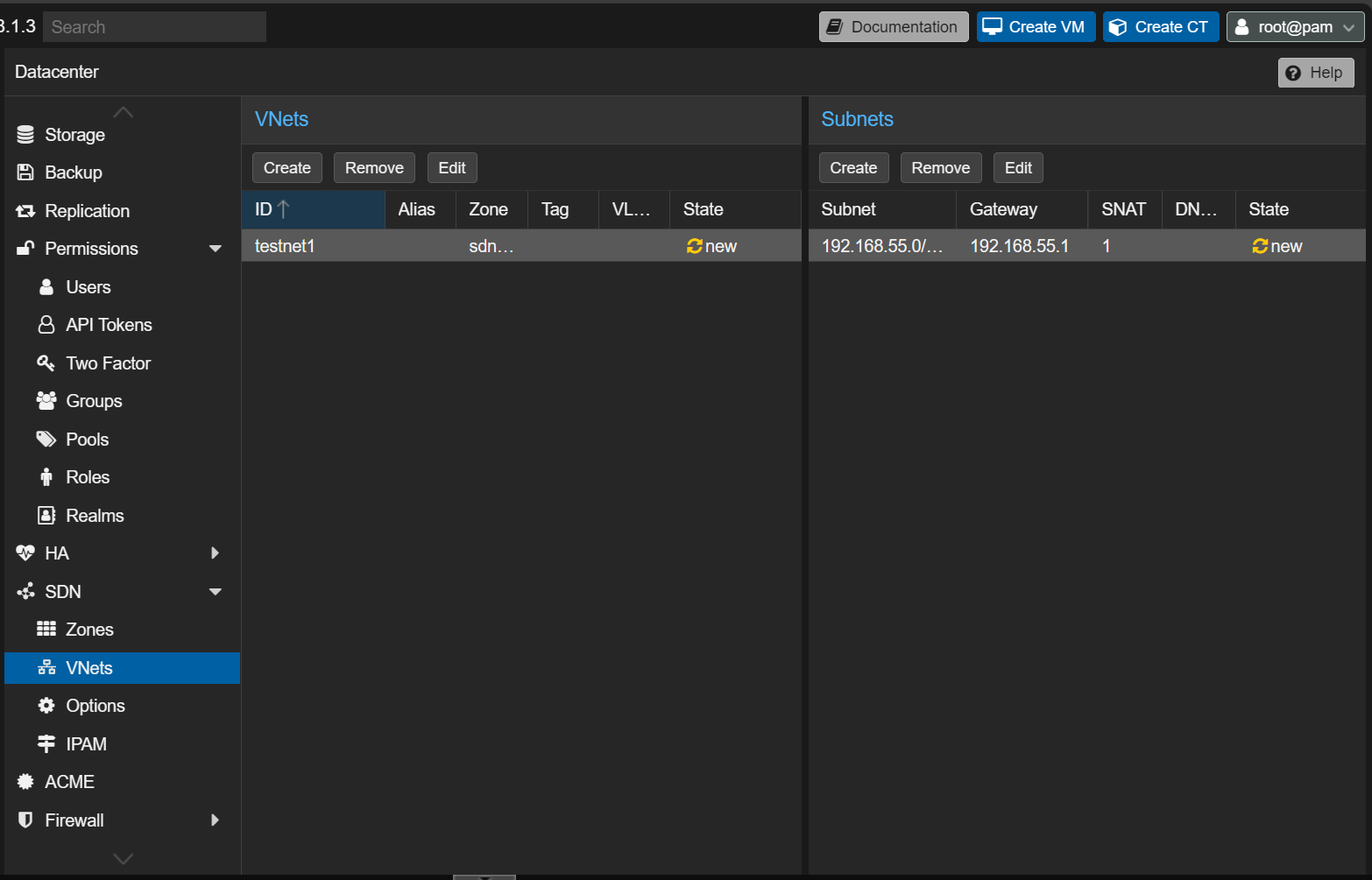
Task: Click Remove in the Subnets panel
Action: pyautogui.click(x=941, y=168)
